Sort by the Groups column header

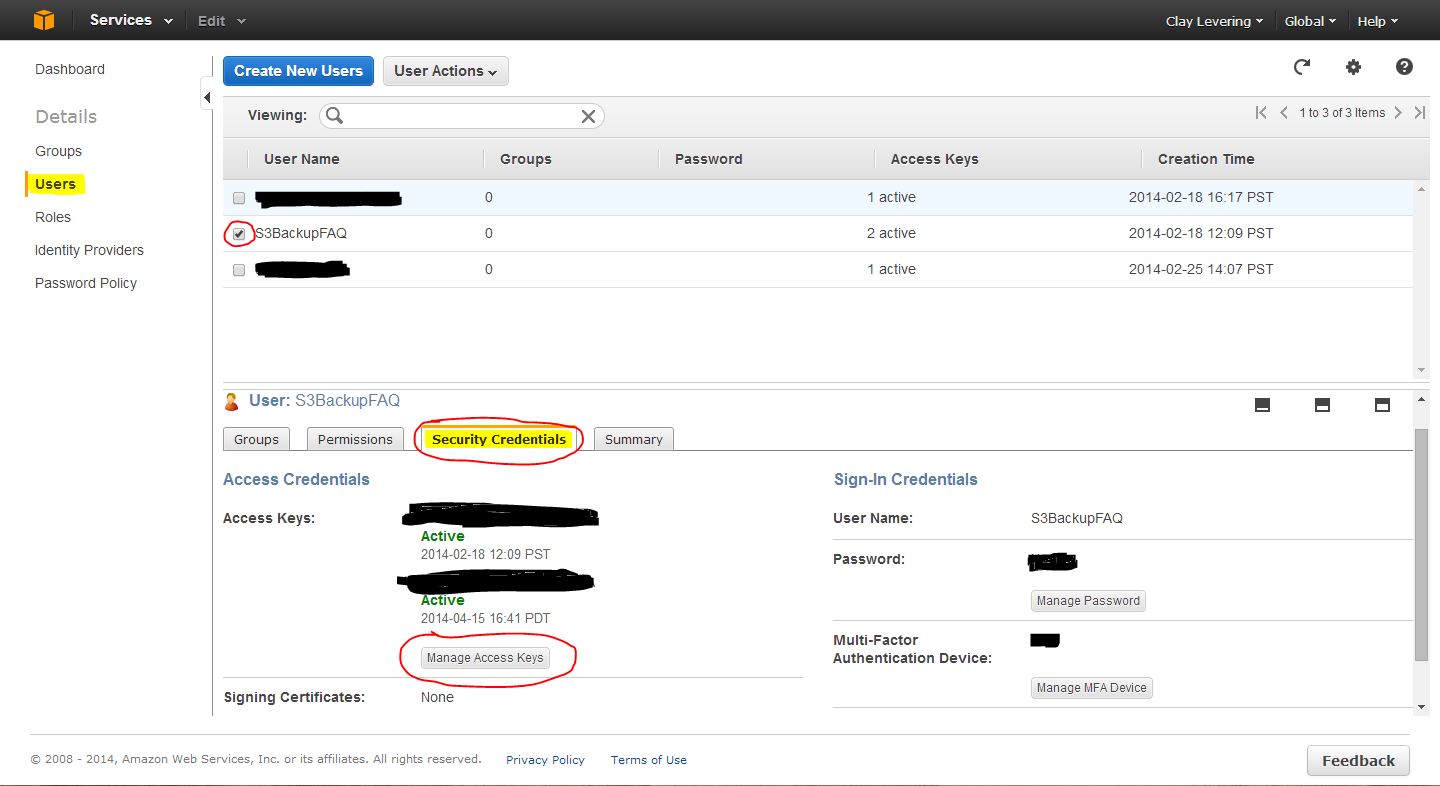(x=526, y=159)
